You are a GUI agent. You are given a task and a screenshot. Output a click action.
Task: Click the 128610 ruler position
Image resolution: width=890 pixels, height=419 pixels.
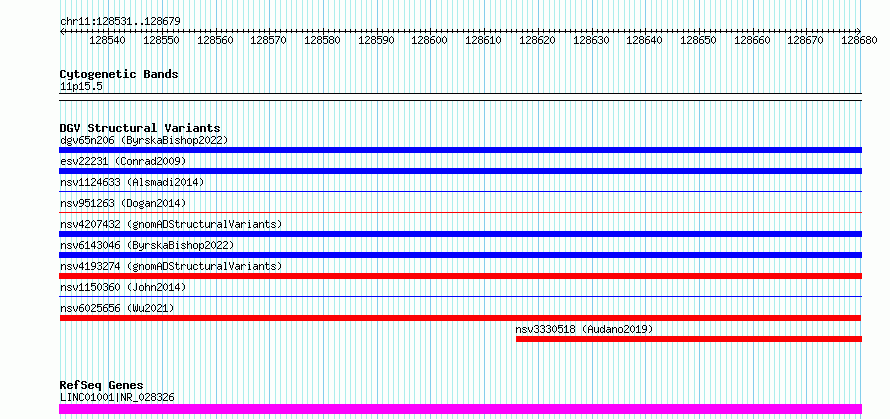pos(484,40)
